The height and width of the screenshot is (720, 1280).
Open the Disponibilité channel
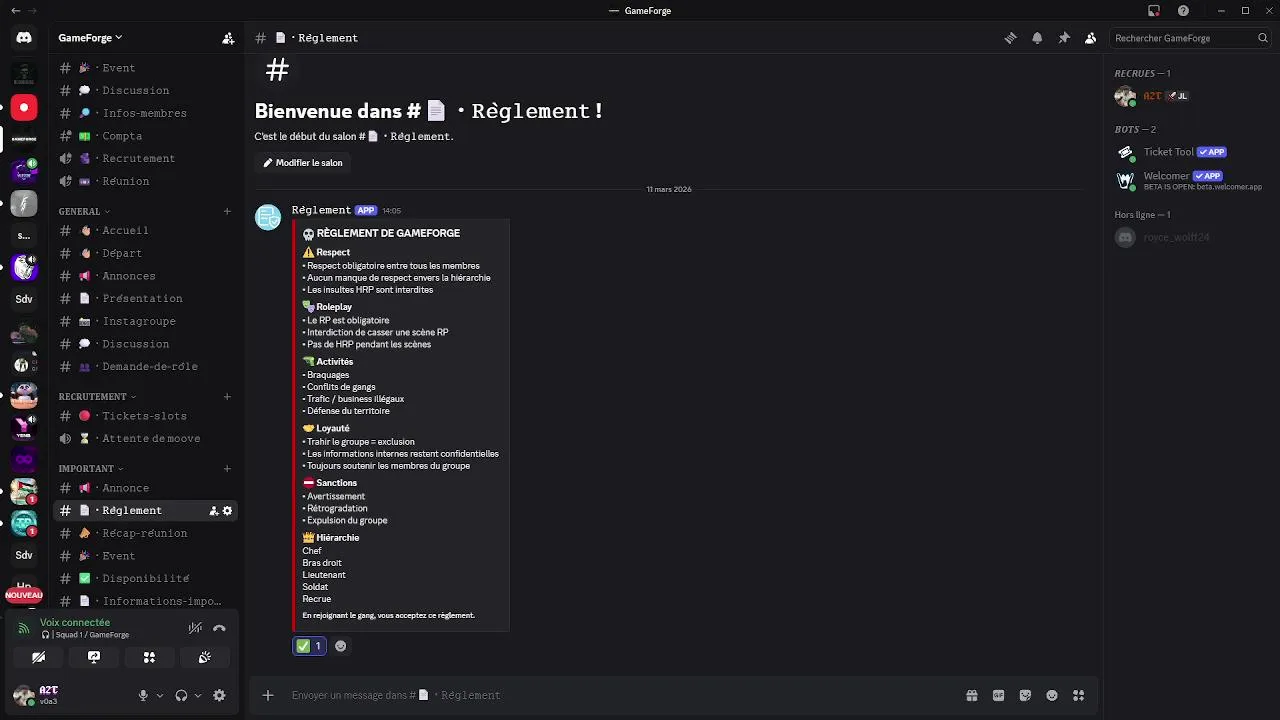pyautogui.click(x=145, y=579)
